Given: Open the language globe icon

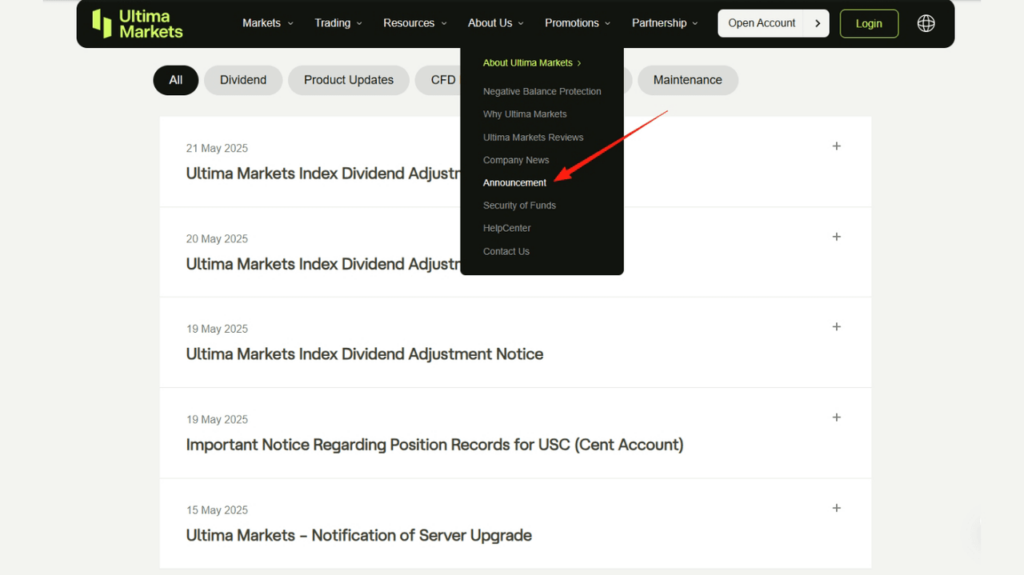Looking at the screenshot, I should pos(925,24).
